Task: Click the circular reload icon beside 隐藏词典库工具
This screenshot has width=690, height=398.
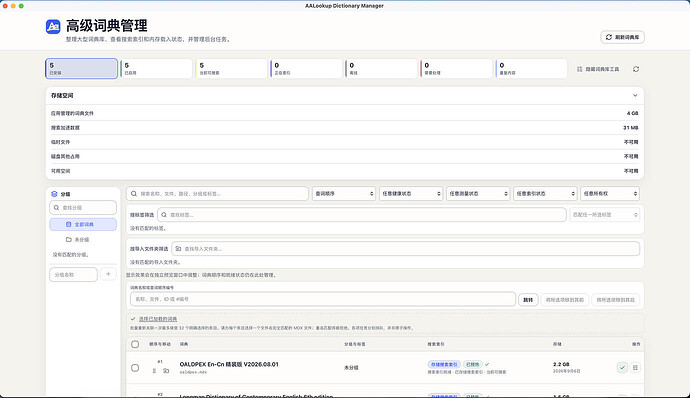Action: 636,69
